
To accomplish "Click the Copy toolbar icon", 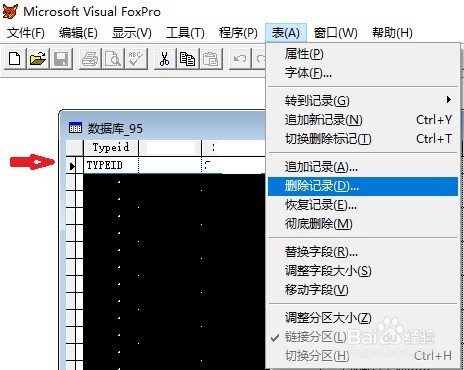I will click(188, 59).
